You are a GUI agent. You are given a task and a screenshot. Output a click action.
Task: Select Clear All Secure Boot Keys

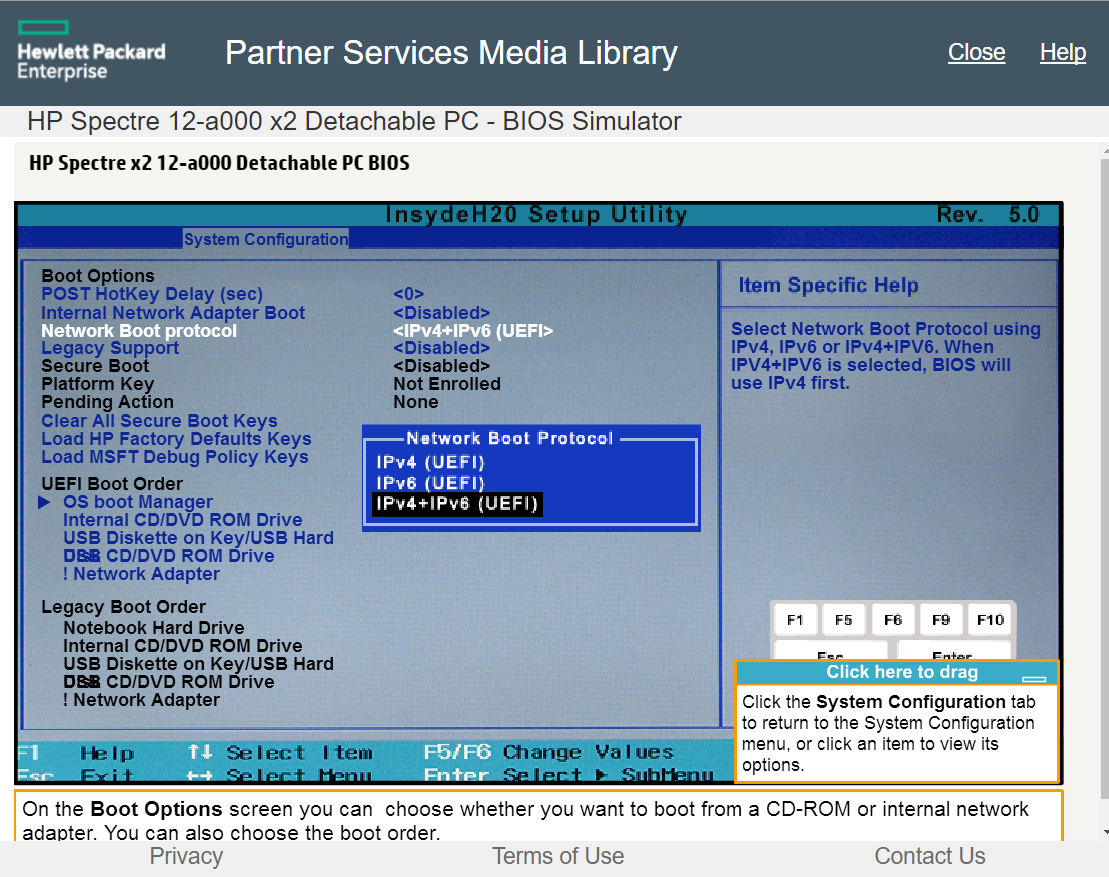tap(159, 421)
